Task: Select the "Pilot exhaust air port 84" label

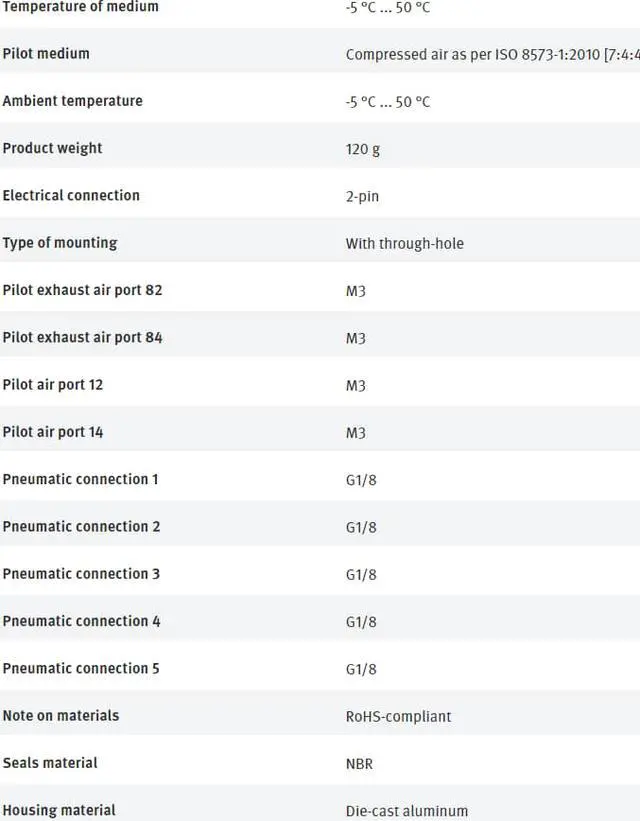Action: pos(82,337)
